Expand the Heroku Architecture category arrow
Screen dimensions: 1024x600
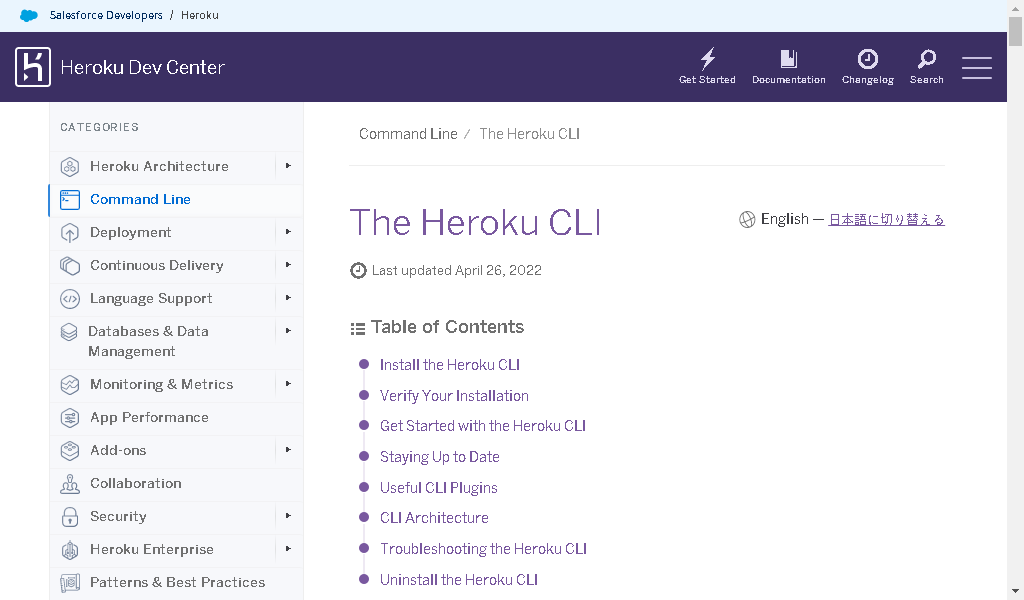pos(288,166)
